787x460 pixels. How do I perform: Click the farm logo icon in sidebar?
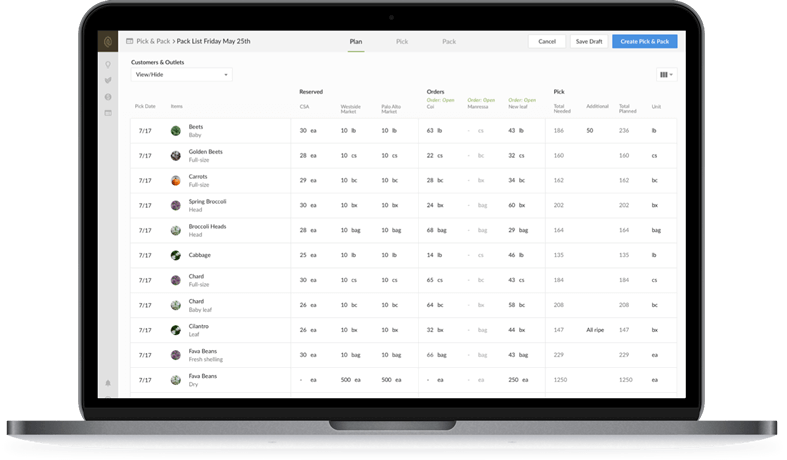108,42
